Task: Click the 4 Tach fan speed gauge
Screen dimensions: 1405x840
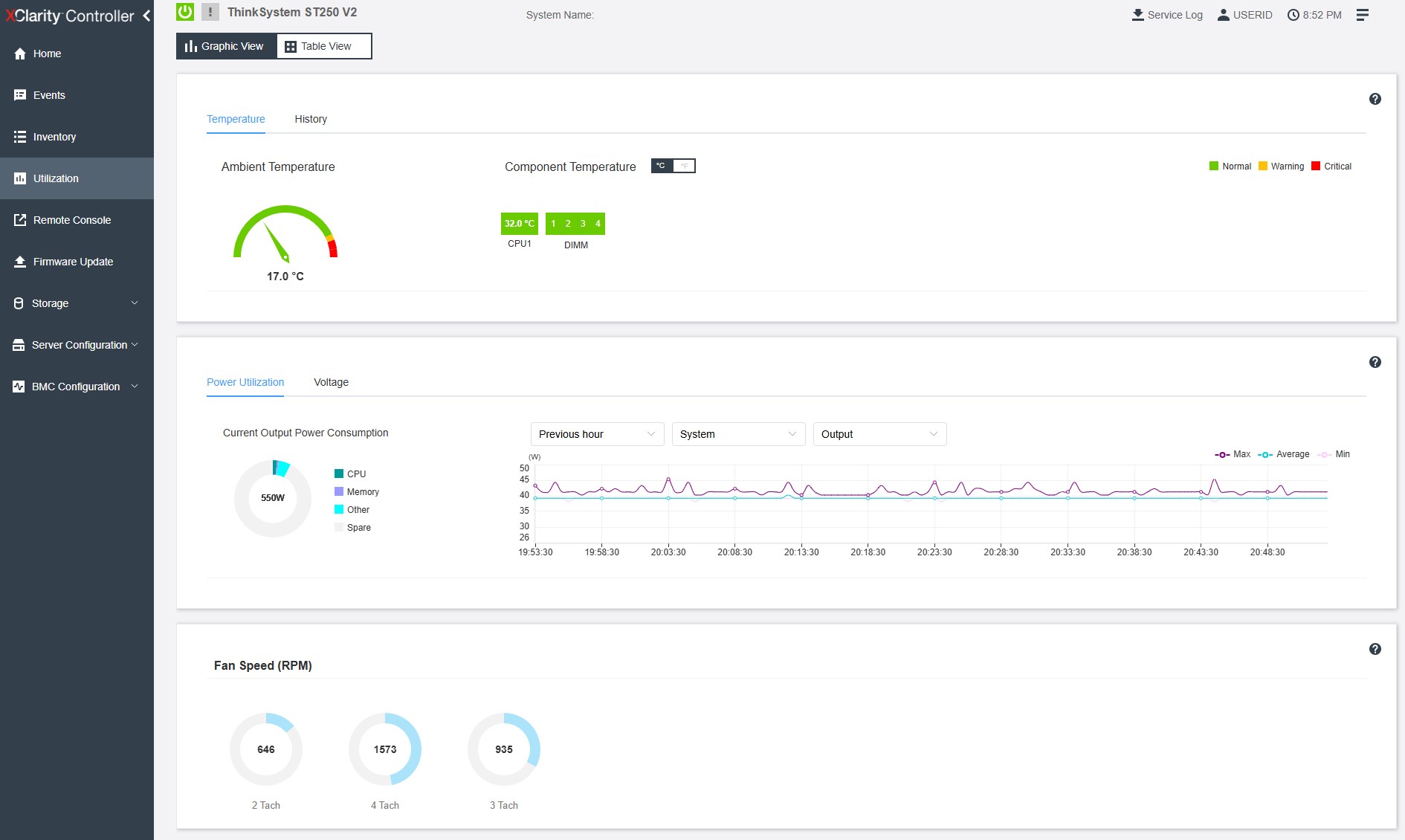Action: (385, 749)
